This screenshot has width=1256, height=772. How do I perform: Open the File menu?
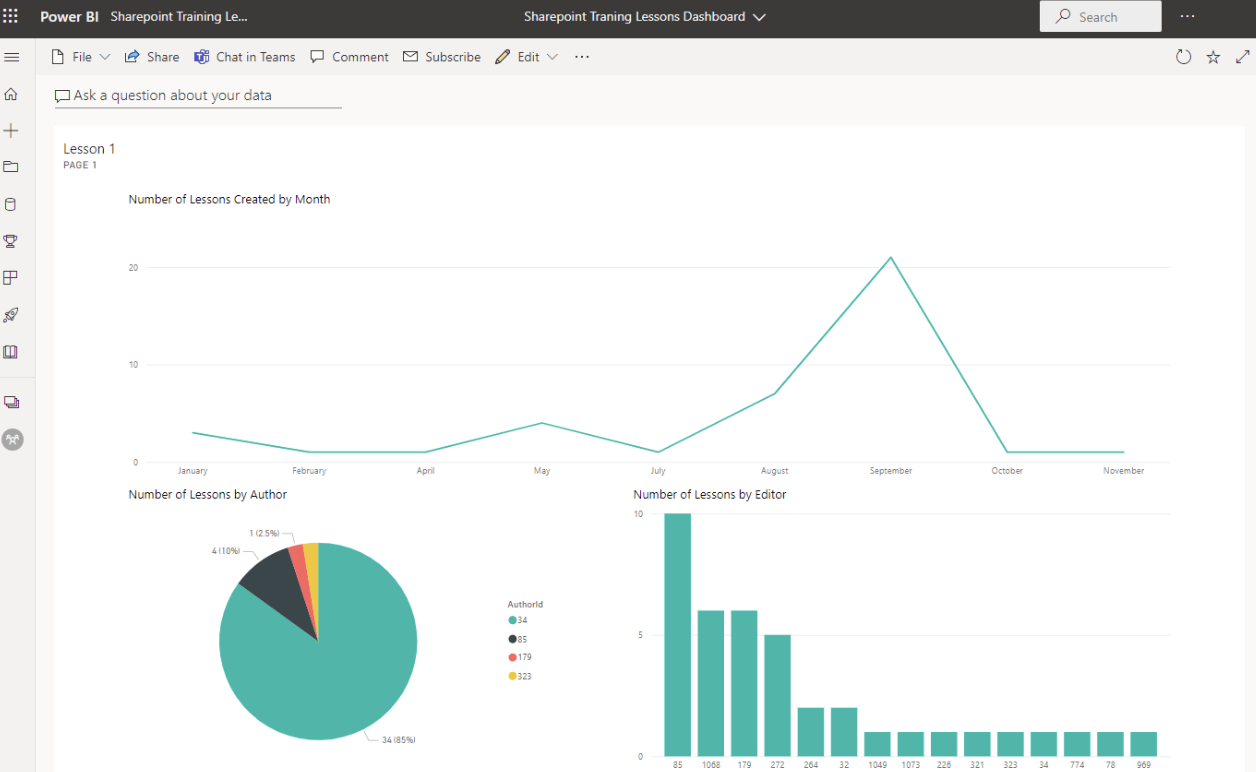tap(80, 57)
